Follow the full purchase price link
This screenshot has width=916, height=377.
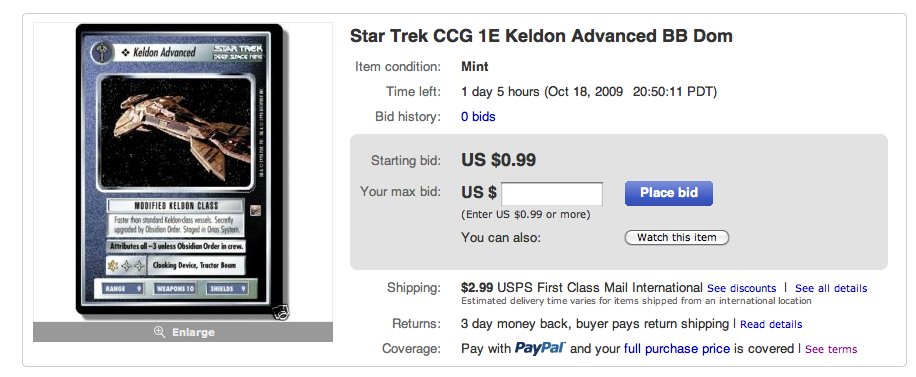pyautogui.click(x=676, y=349)
